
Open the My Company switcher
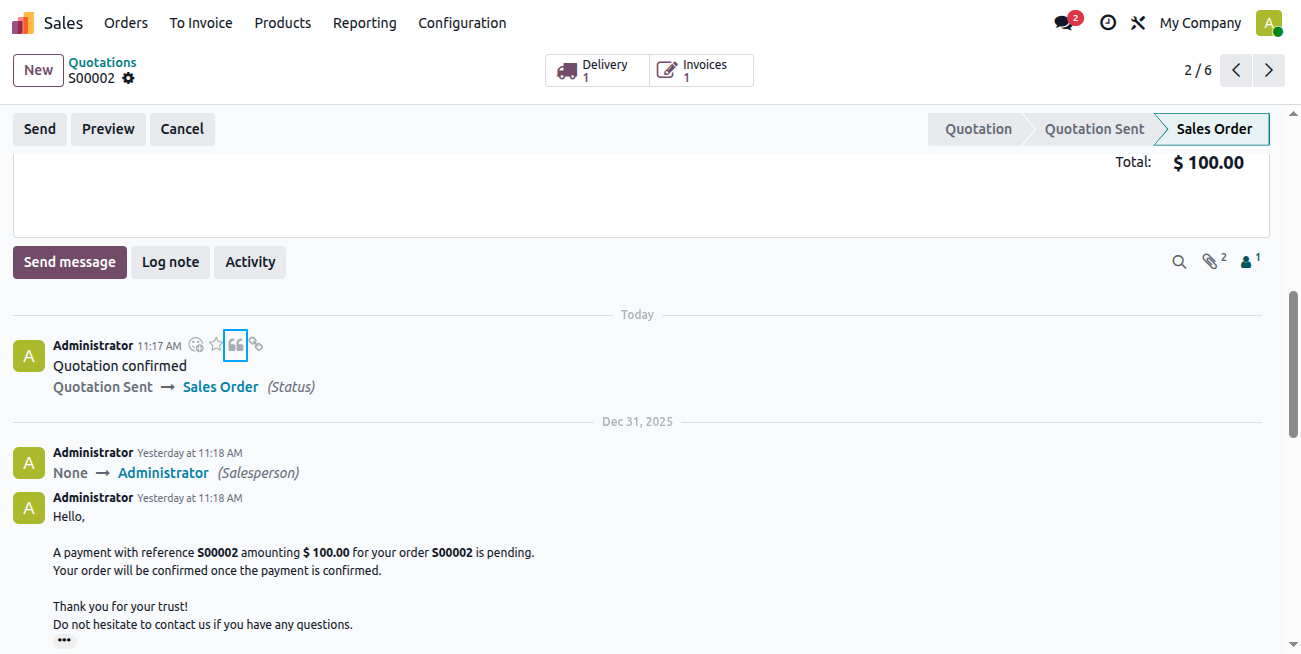coord(1200,22)
